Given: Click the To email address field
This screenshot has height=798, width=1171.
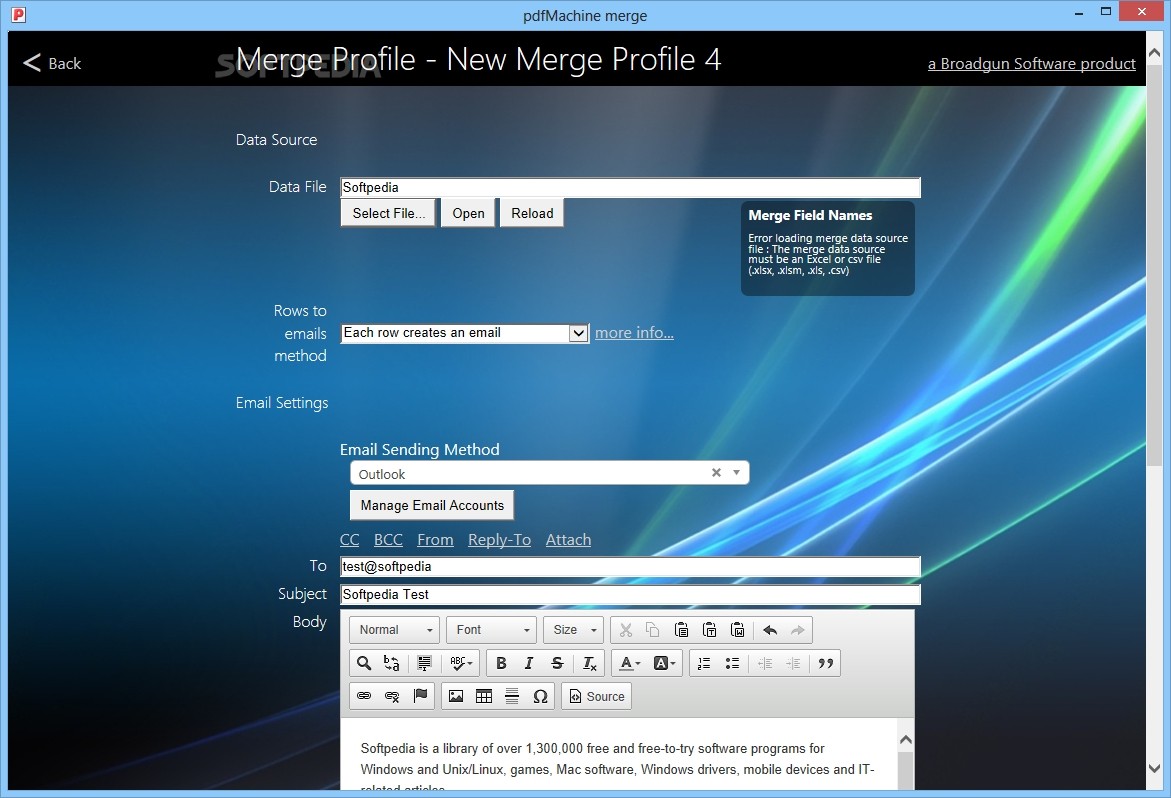Looking at the screenshot, I should pyautogui.click(x=630, y=567).
